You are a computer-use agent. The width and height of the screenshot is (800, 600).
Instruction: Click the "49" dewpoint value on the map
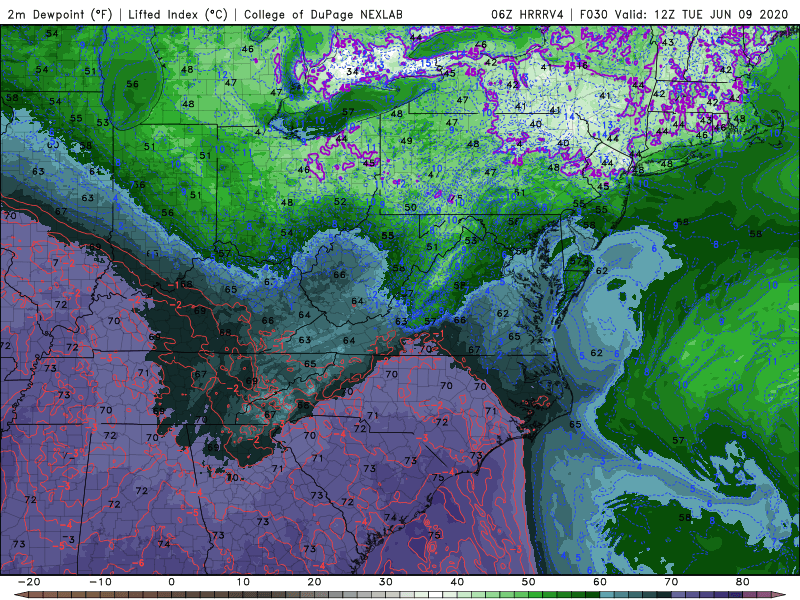(x=406, y=141)
